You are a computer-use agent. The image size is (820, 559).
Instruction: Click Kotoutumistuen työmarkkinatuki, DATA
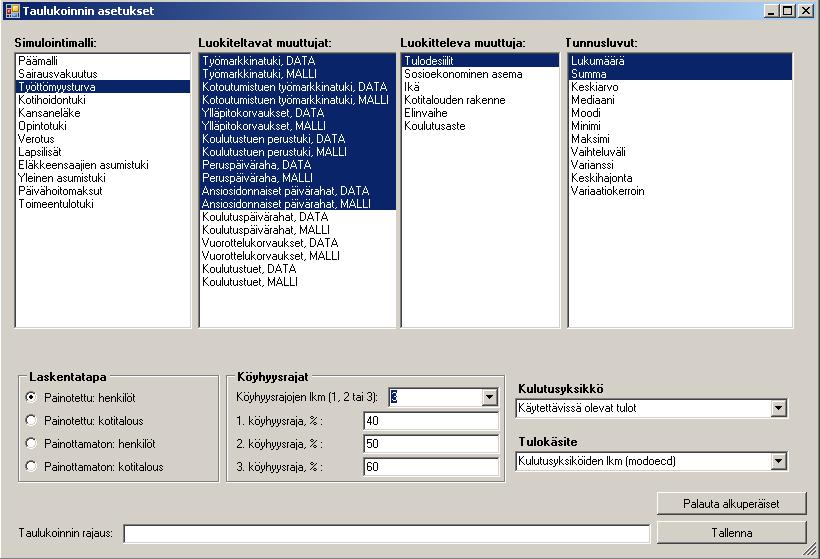coord(298,87)
